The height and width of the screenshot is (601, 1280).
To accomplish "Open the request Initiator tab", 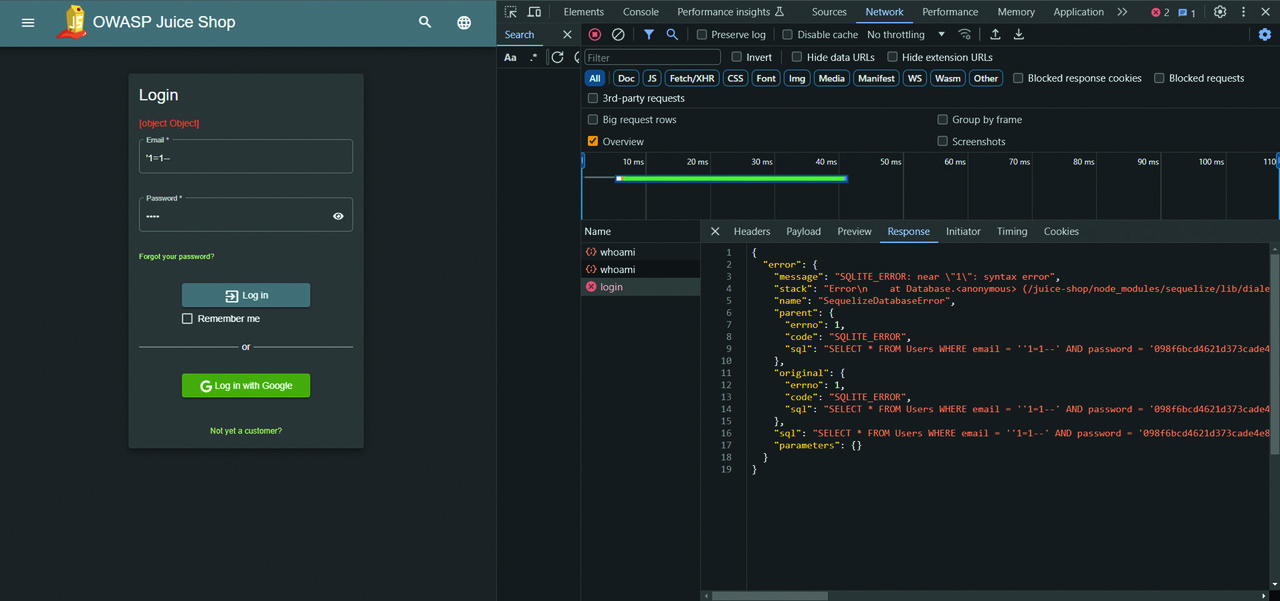I will pos(963,231).
